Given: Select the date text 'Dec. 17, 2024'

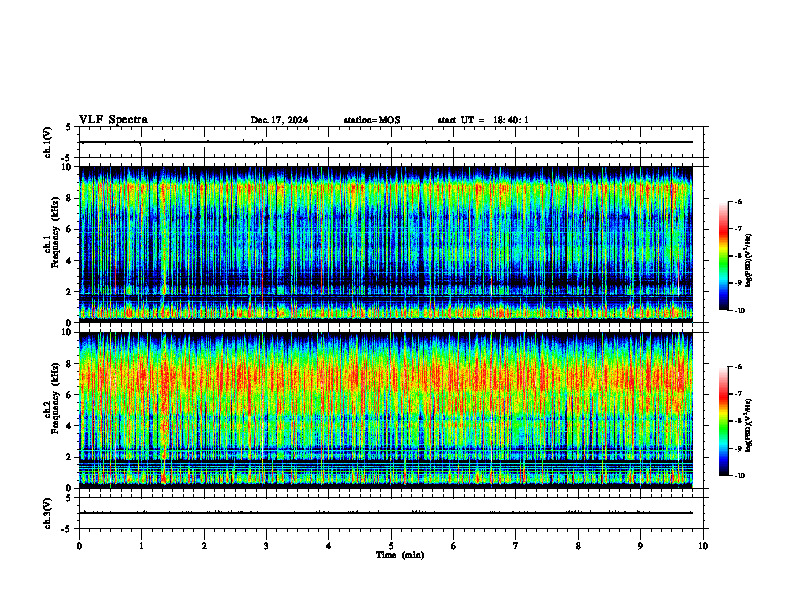Looking at the screenshot, I should [x=279, y=120].
